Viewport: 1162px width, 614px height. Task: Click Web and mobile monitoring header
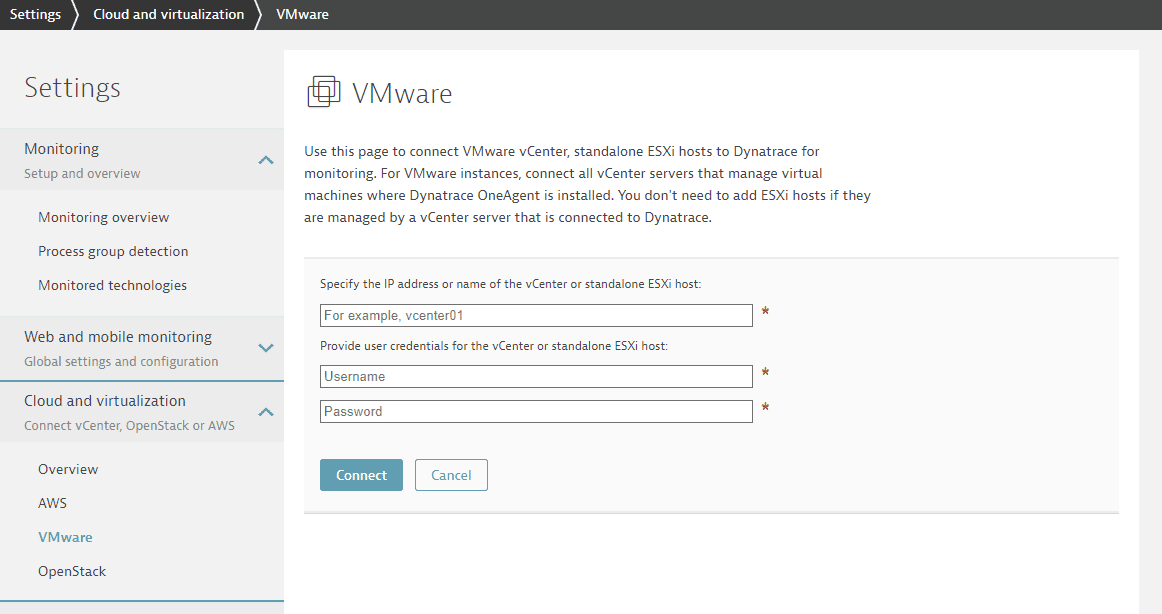click(x=142, y=348)
